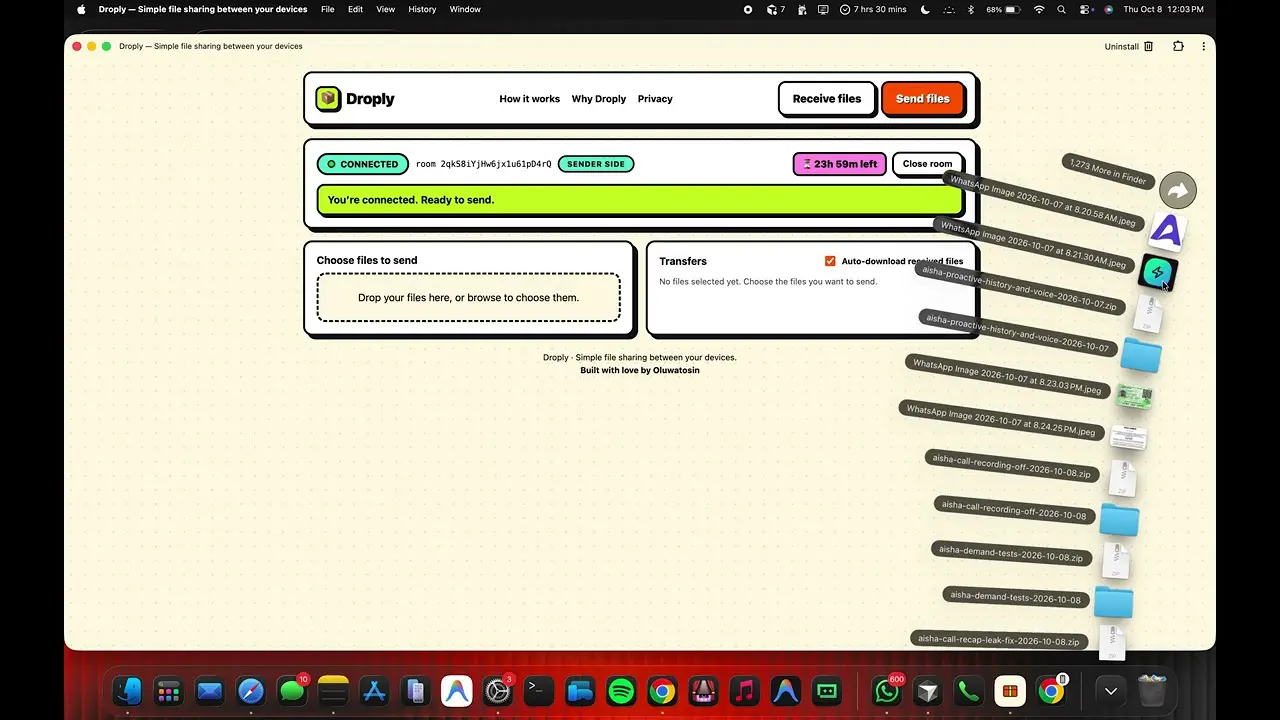Click the Close room button
This screenshot has height=720, width=1280.
pos(927,164)
